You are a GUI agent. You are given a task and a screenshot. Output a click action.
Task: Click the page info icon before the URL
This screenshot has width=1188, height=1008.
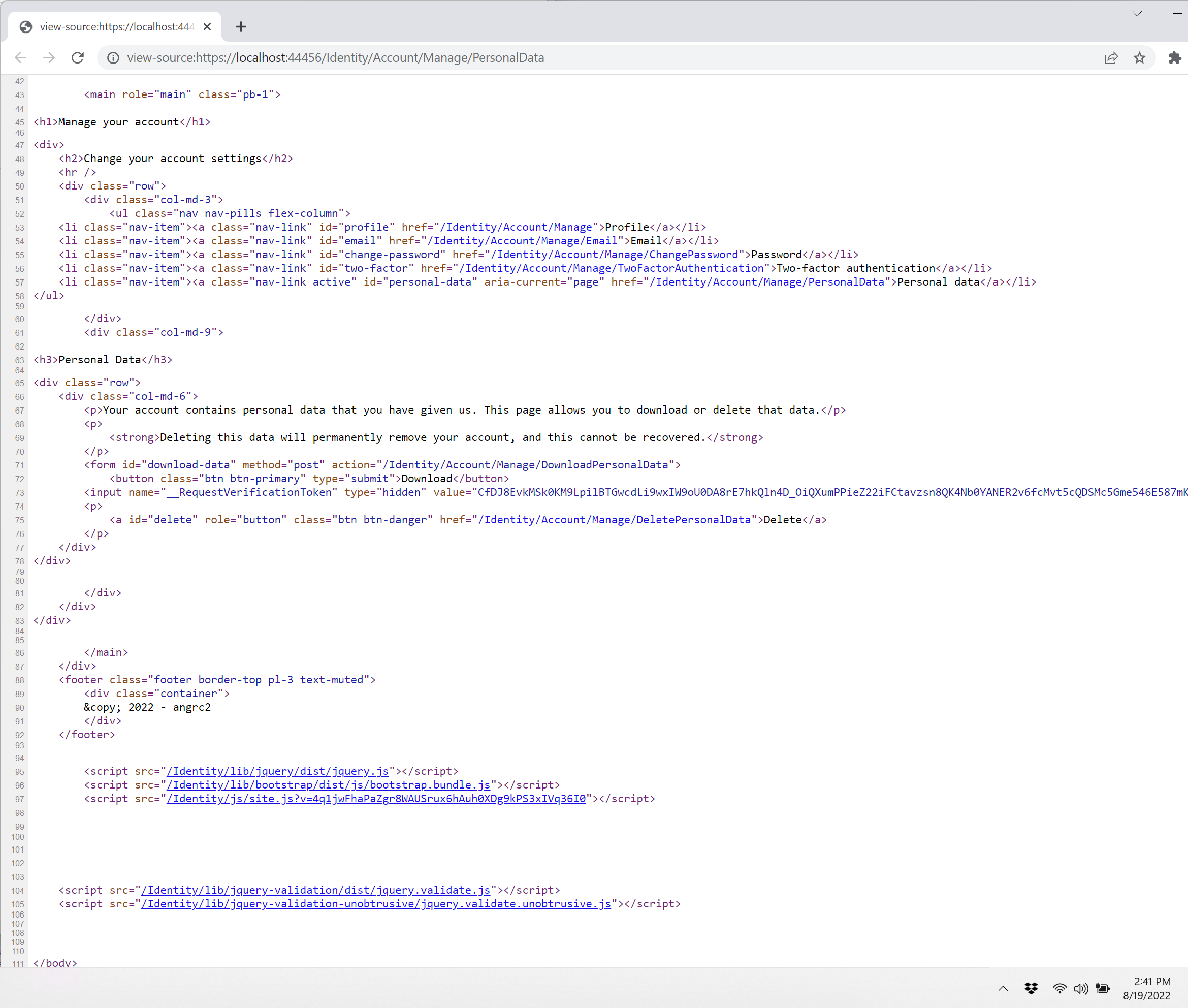click(x=113, y=57)
